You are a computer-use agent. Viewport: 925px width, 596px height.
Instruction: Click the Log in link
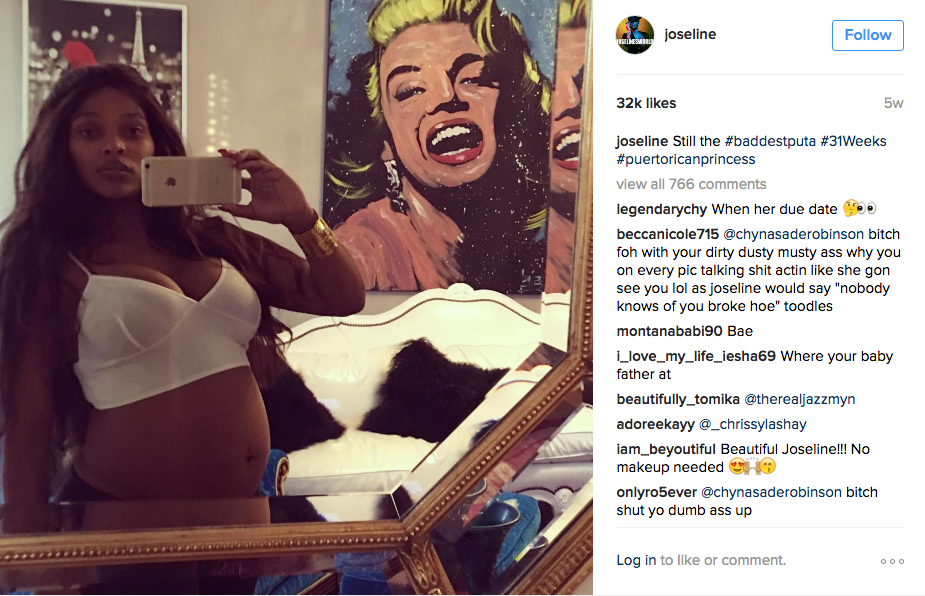point(636,560)
